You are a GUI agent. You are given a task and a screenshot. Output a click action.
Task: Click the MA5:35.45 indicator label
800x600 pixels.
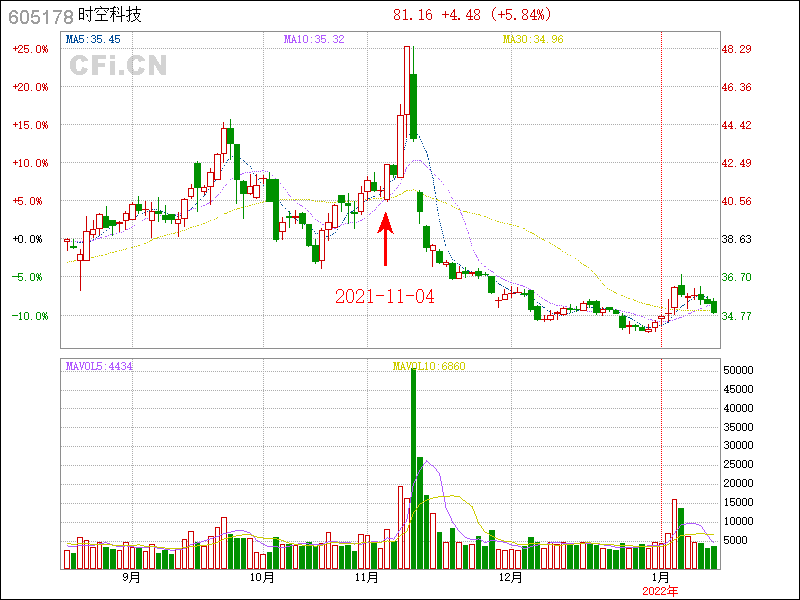92,39
